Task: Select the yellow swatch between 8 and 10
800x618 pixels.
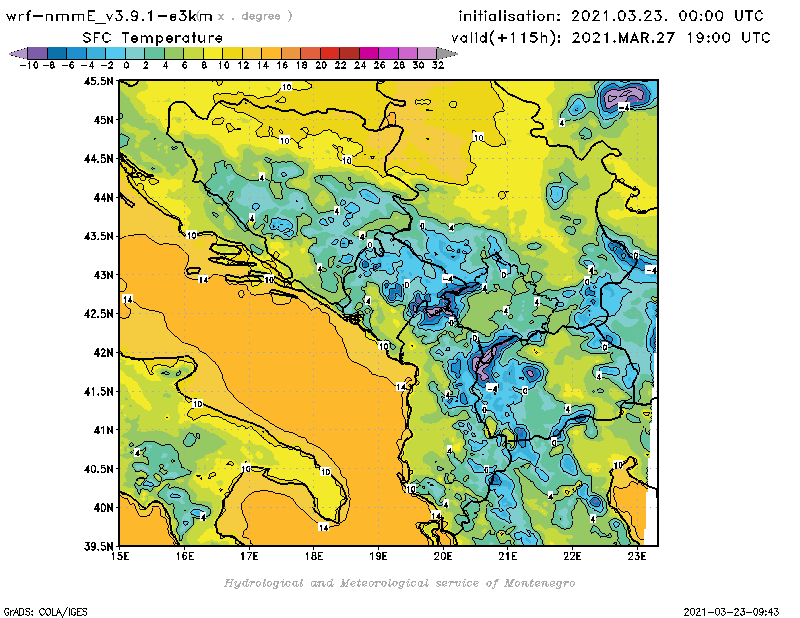Action: pyautogui.click(x=213, y=52)
